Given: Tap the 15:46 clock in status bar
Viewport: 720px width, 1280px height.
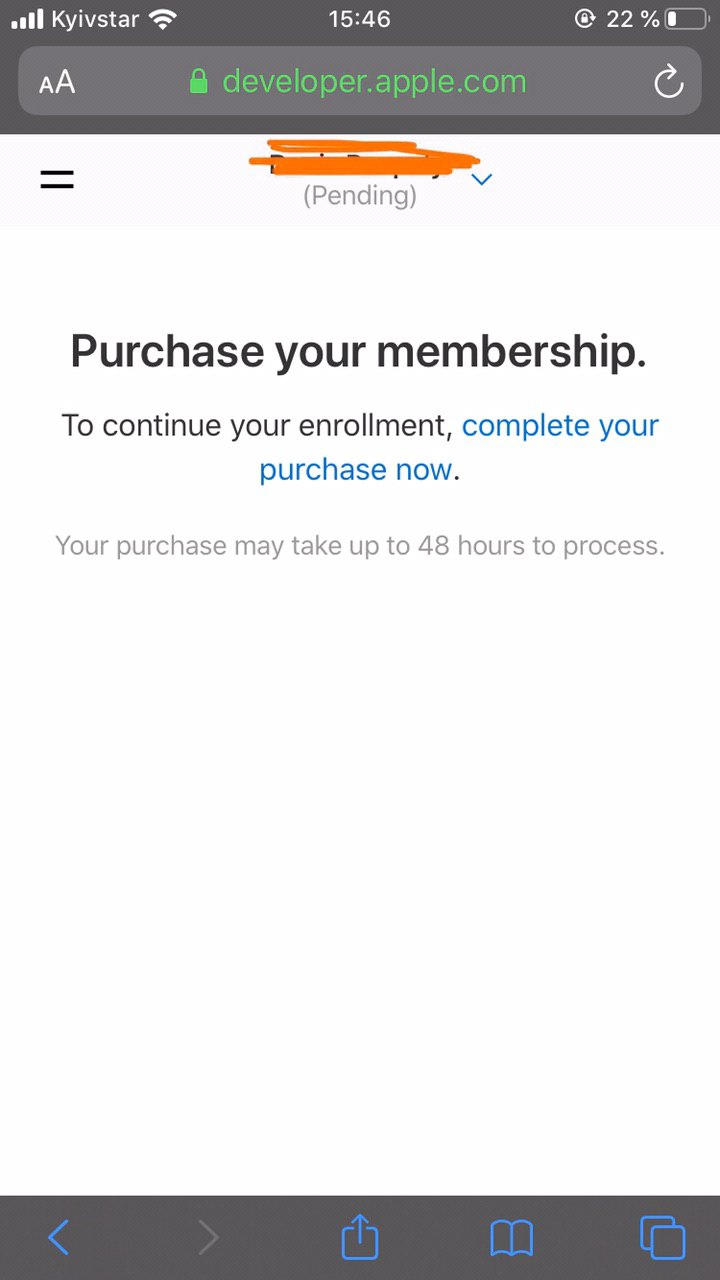Looking at the screenshot, I should pos(359,19).
